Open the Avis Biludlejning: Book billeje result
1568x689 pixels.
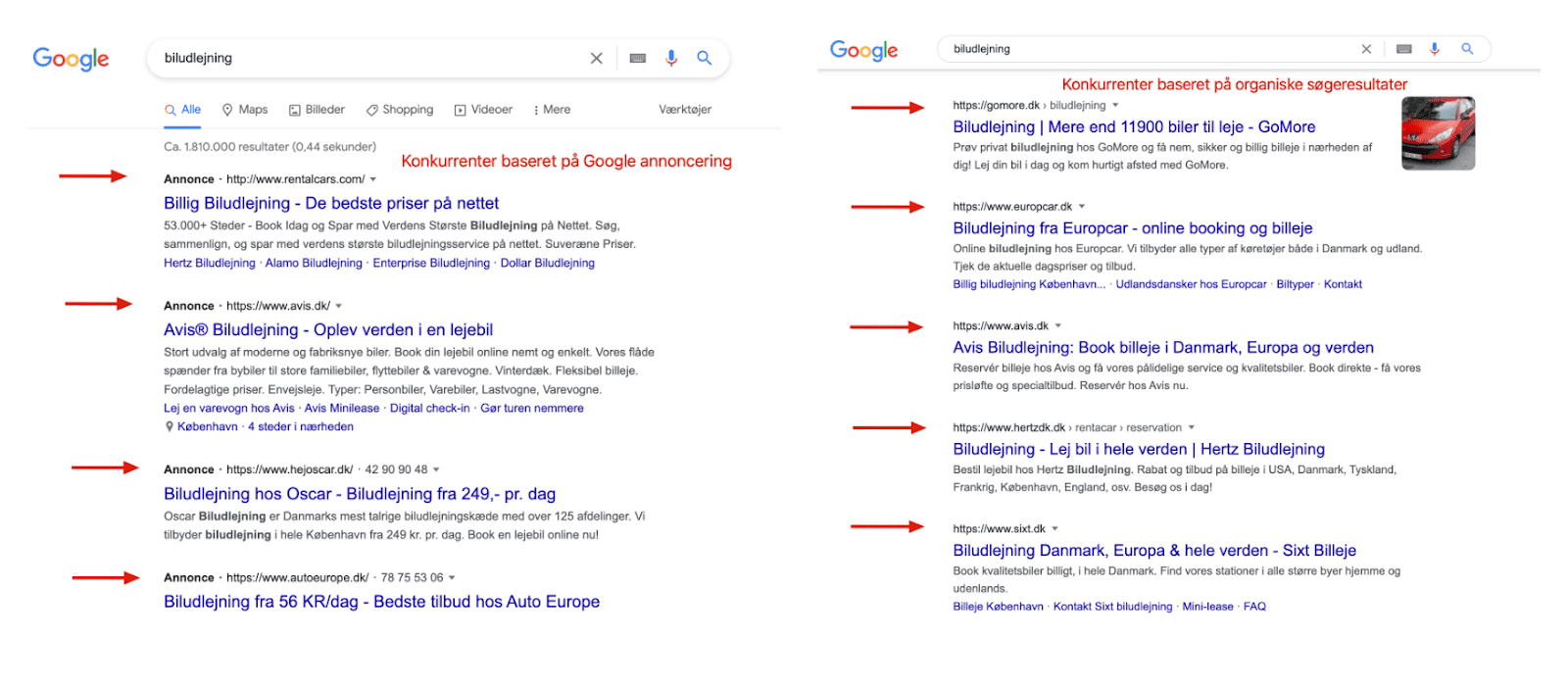[x=1163, y=348]
